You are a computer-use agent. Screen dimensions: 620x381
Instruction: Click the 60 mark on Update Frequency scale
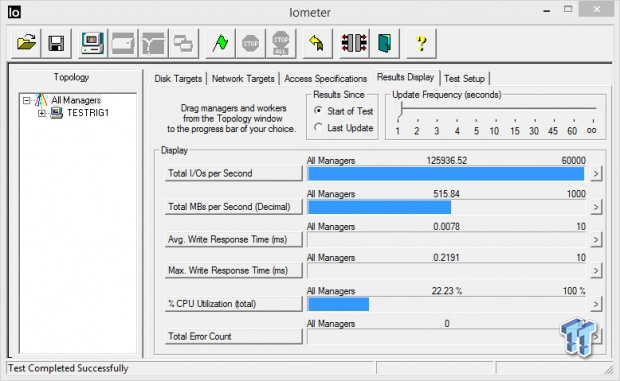[x=572, y=131]
